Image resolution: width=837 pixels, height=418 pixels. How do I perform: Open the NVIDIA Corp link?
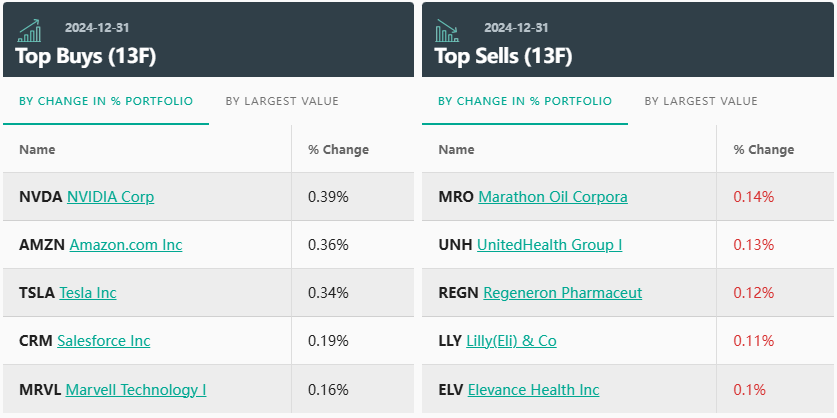coord(110,197)
